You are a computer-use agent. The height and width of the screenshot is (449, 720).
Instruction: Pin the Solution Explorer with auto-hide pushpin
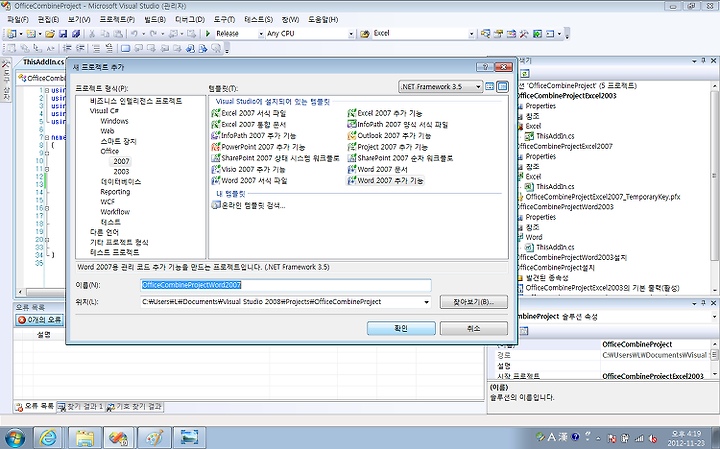tap(704, 61)
